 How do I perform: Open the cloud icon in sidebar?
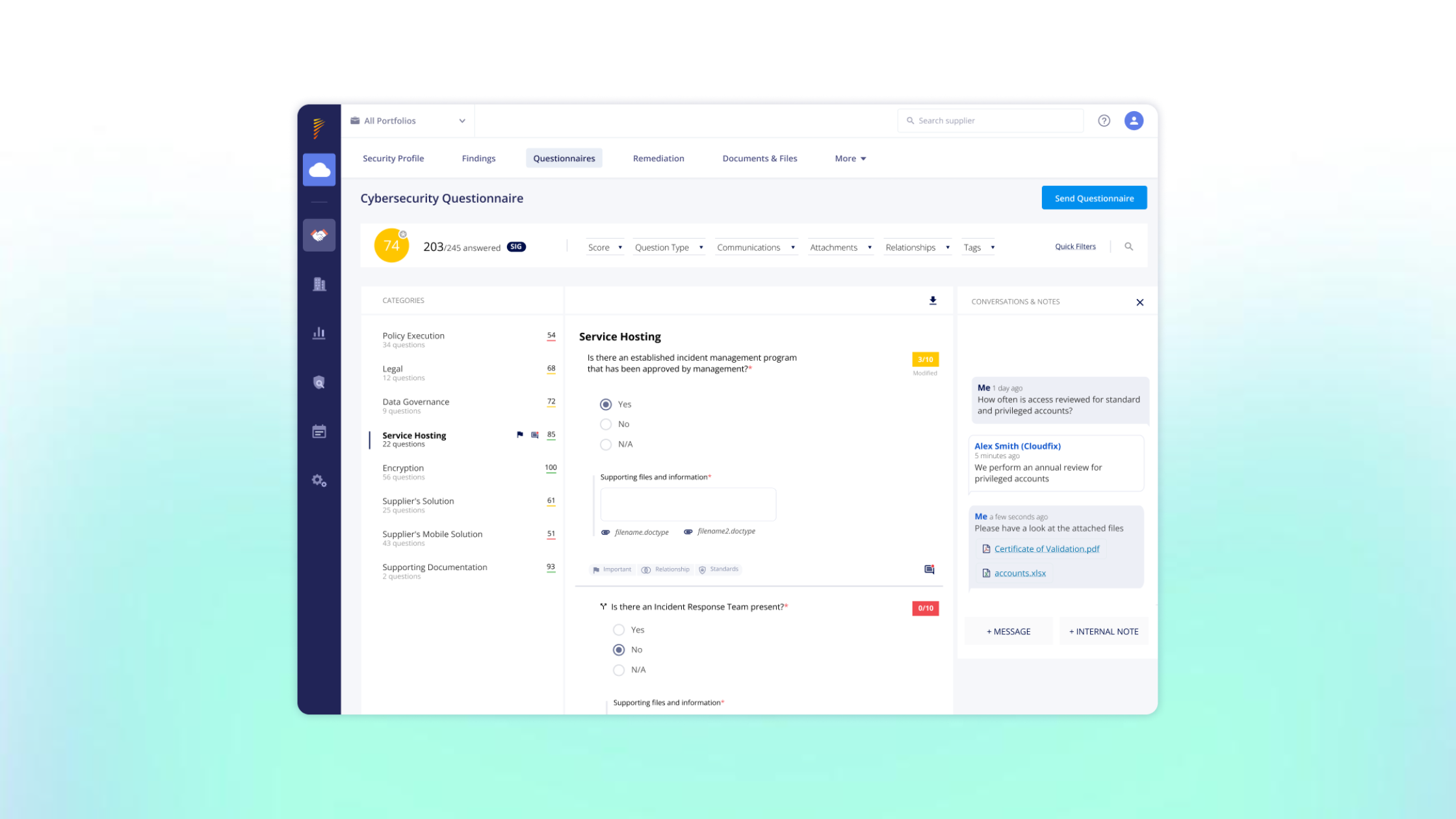319,170
